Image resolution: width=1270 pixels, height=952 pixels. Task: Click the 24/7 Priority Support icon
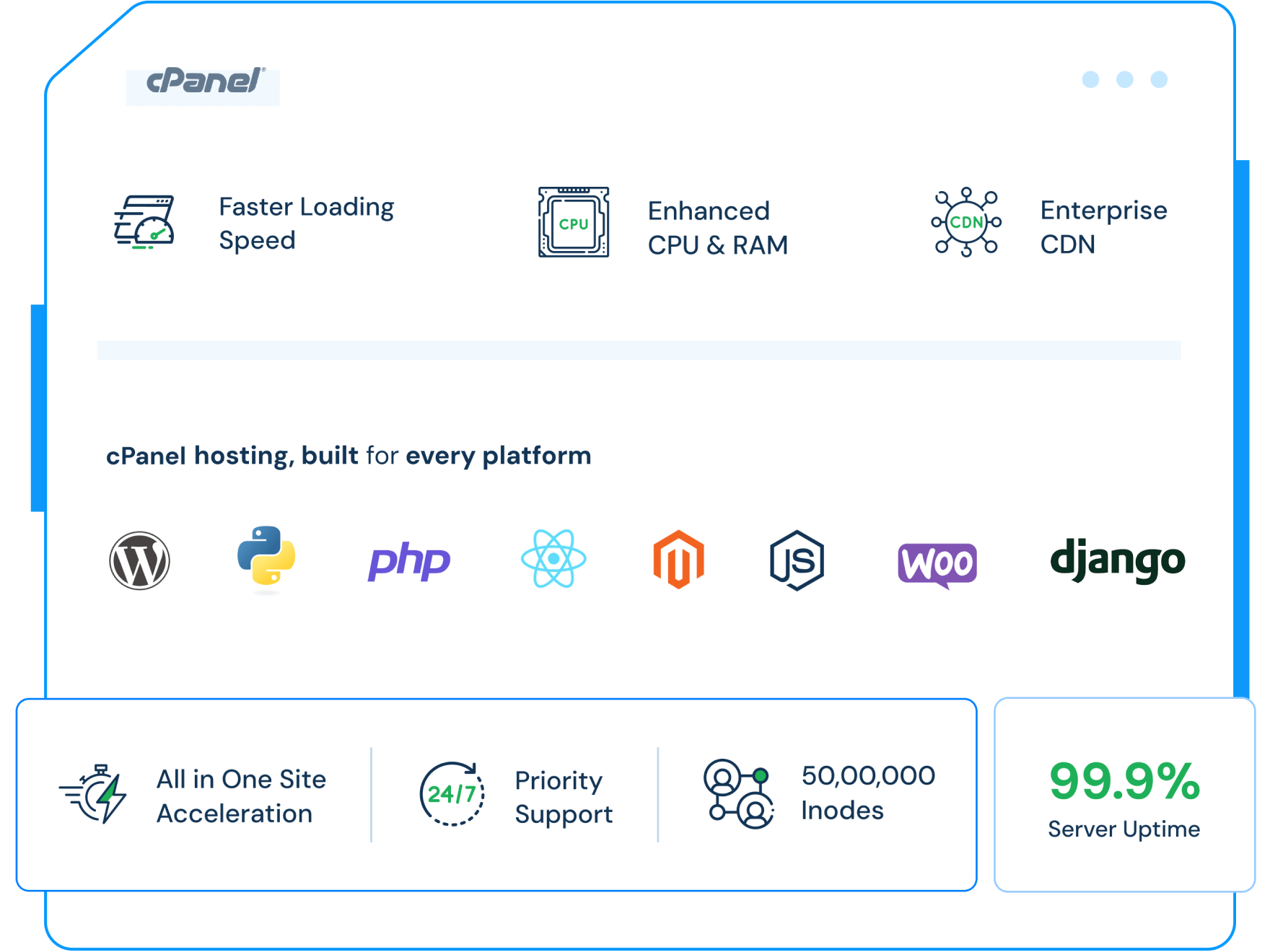click(452, 793)
